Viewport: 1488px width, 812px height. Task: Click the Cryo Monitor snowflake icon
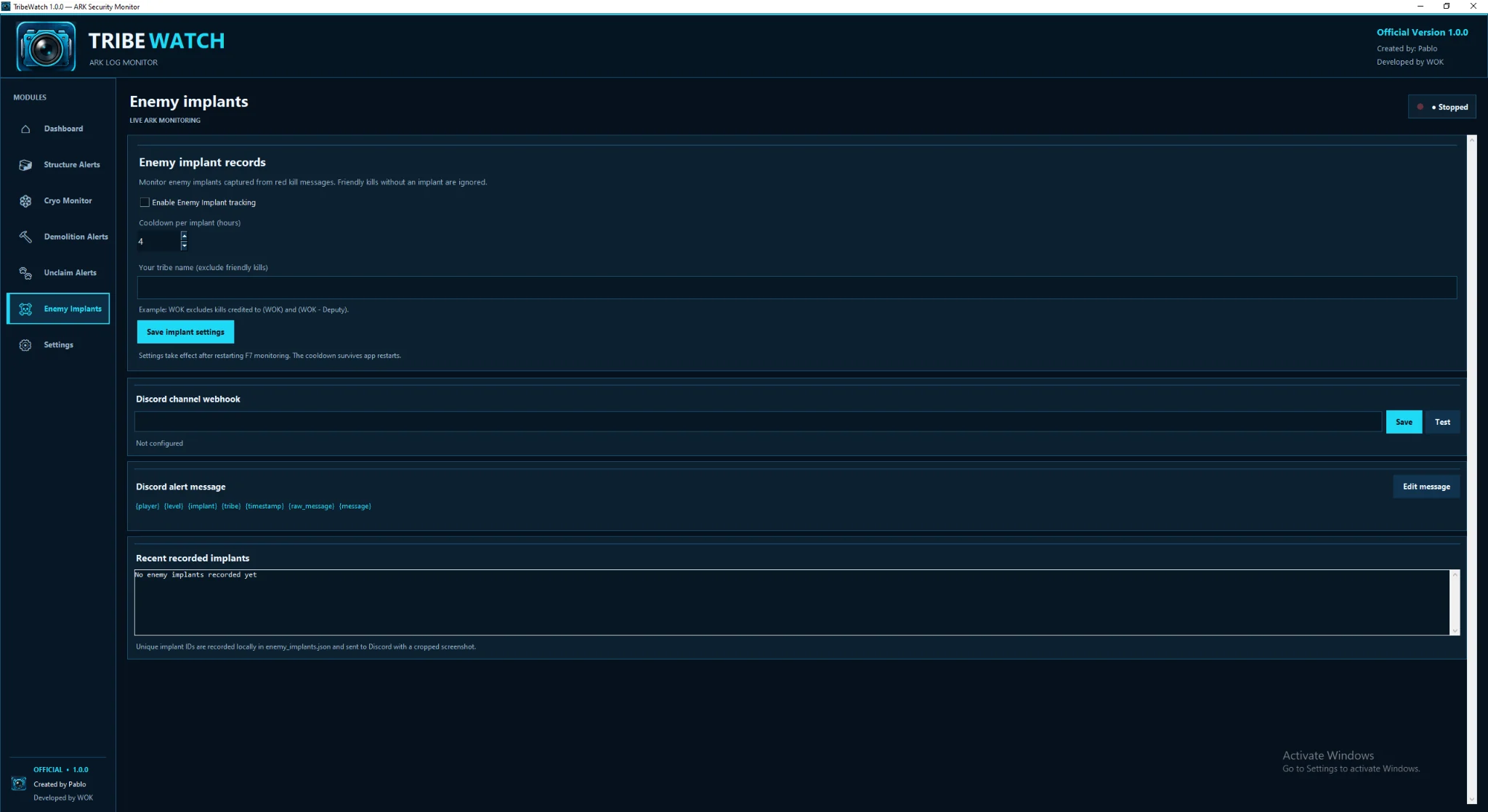[25, 201]
